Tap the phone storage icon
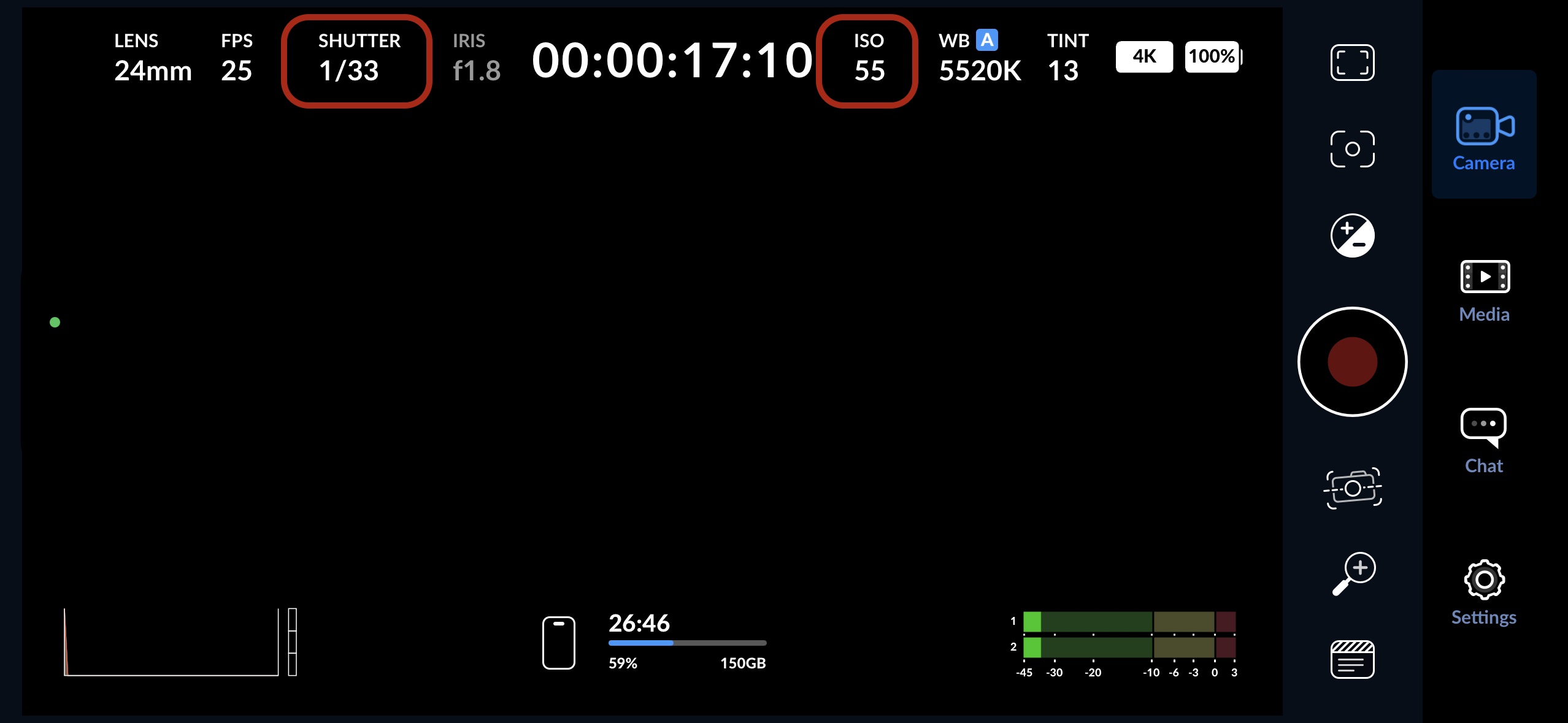The image size is (1568, 723). pos(558,643)
